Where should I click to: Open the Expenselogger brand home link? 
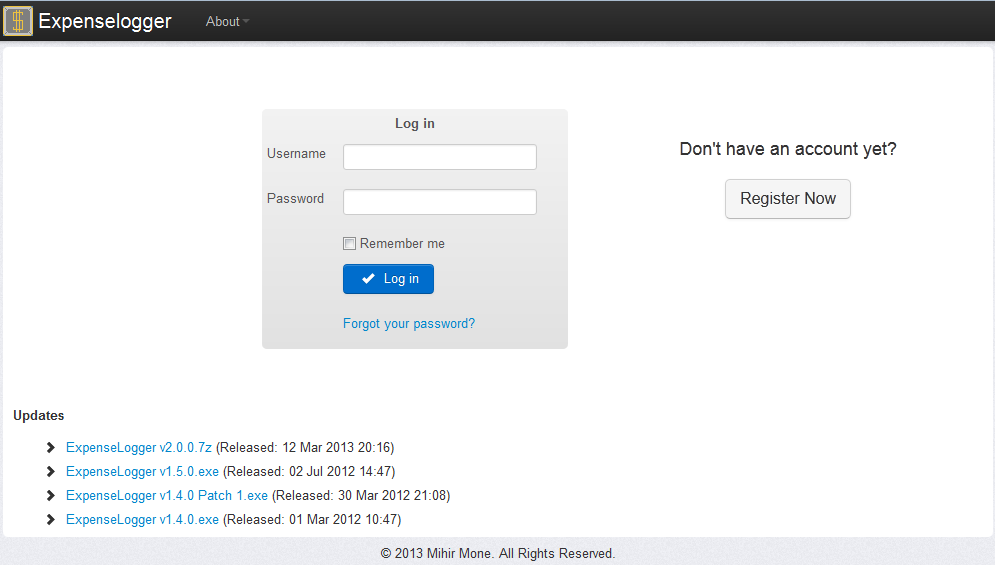point(105,21)
